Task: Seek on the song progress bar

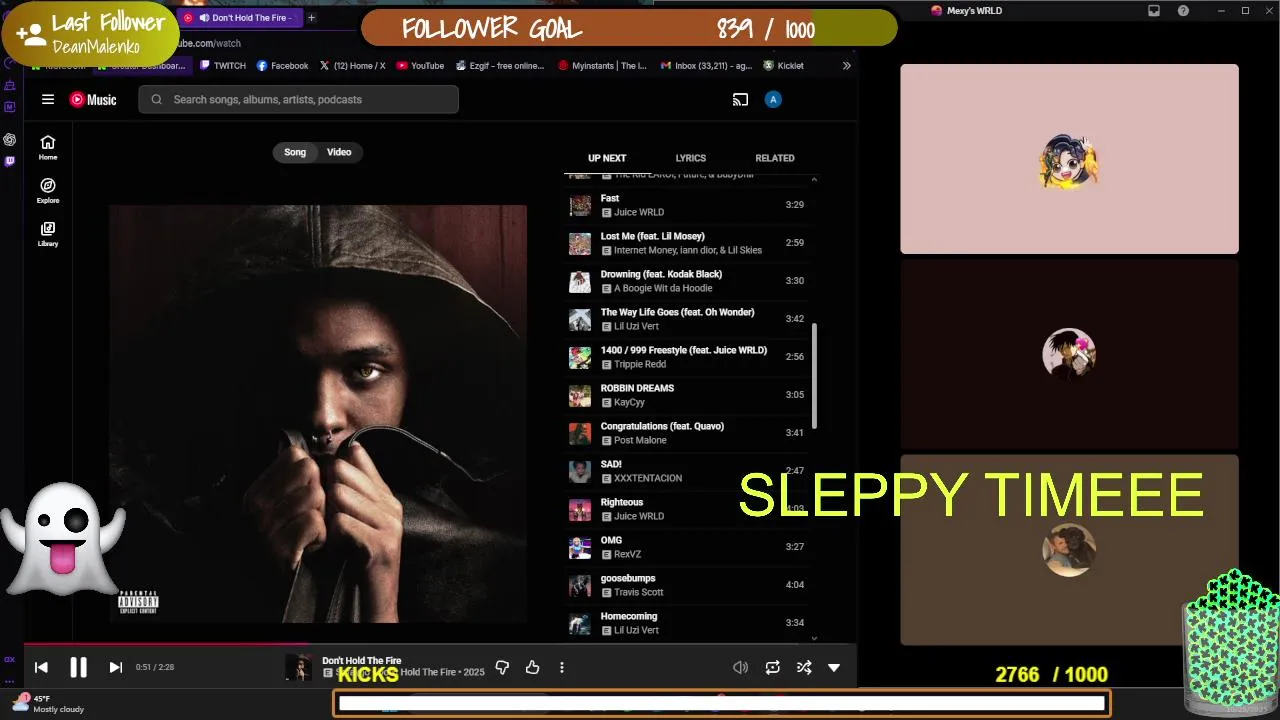Action: point(440,644)
